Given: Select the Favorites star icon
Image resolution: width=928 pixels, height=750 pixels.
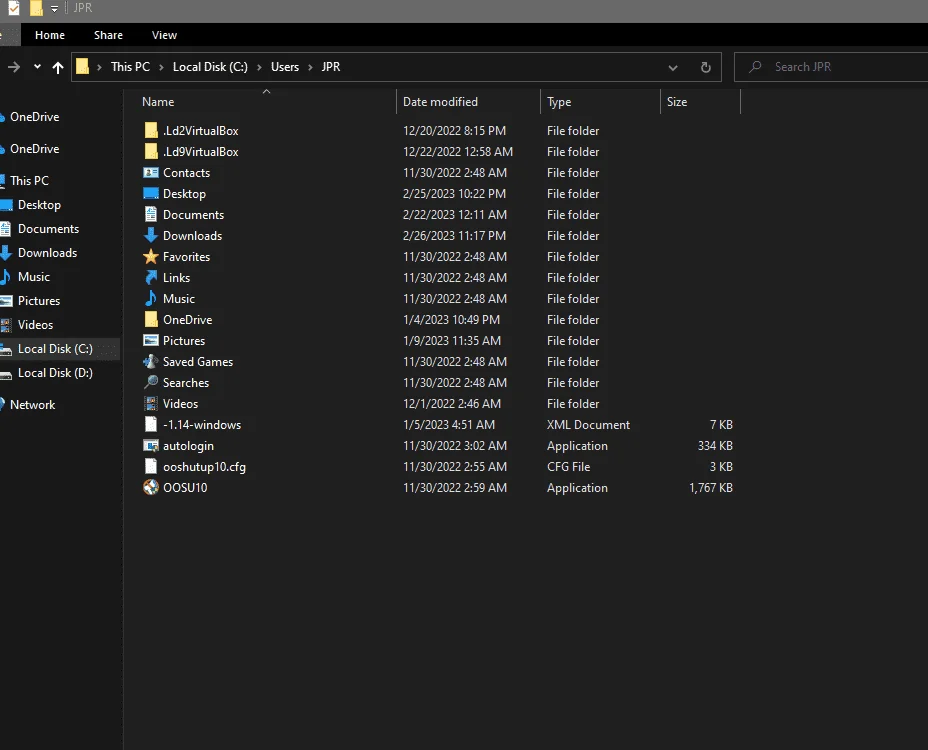Looking at the screenshot, I should (x=151, y=256).
